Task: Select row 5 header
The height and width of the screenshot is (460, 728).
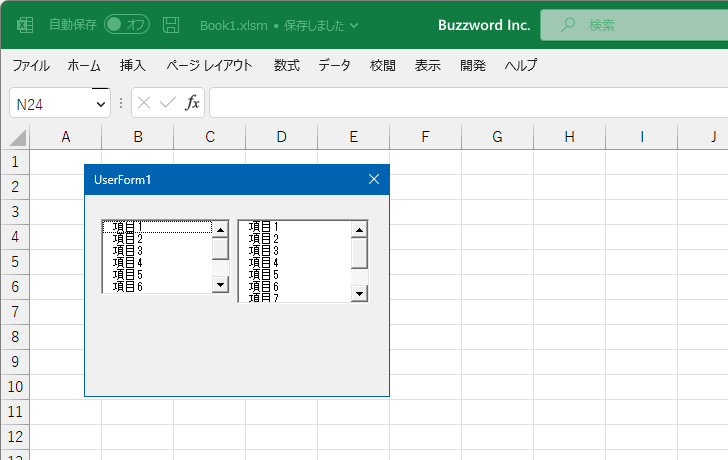Action: tap(15, 262)
